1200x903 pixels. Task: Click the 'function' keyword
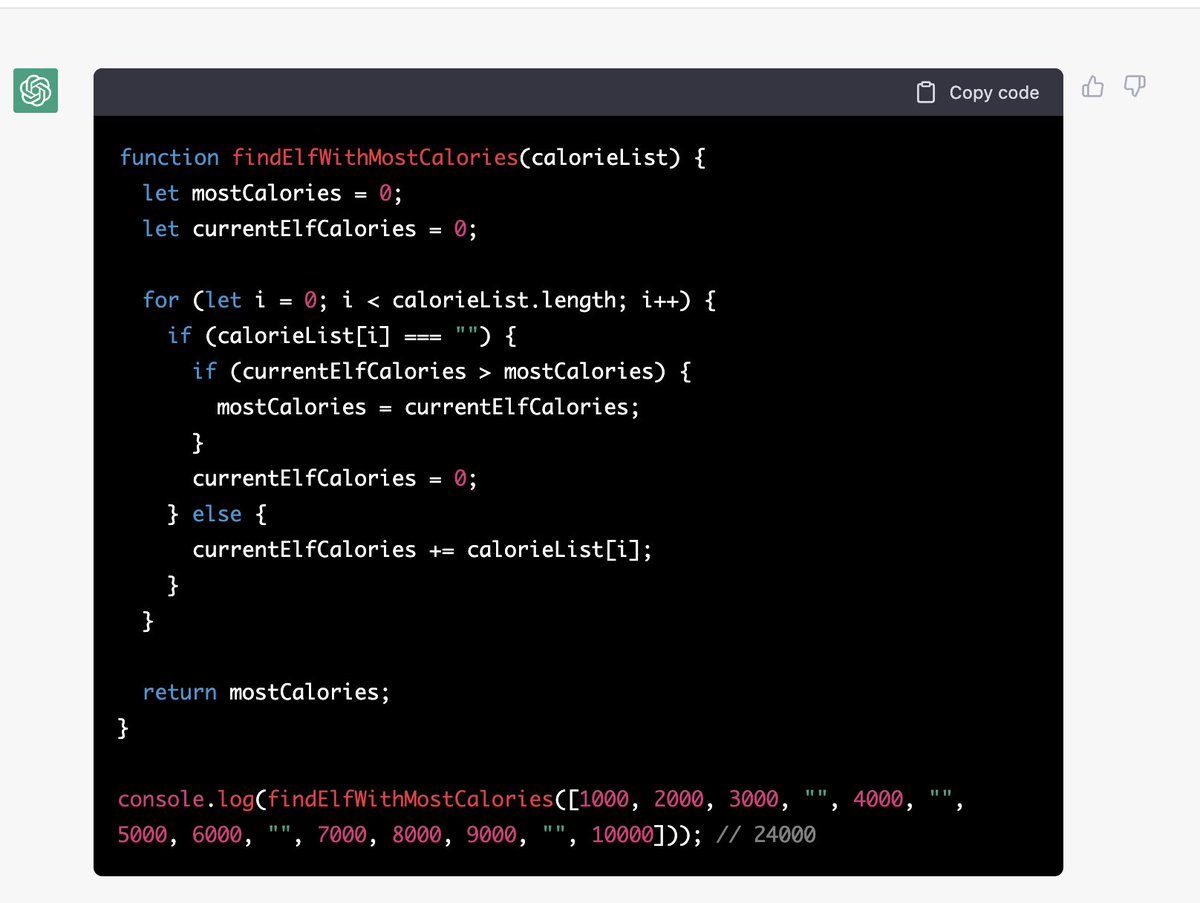169,157
